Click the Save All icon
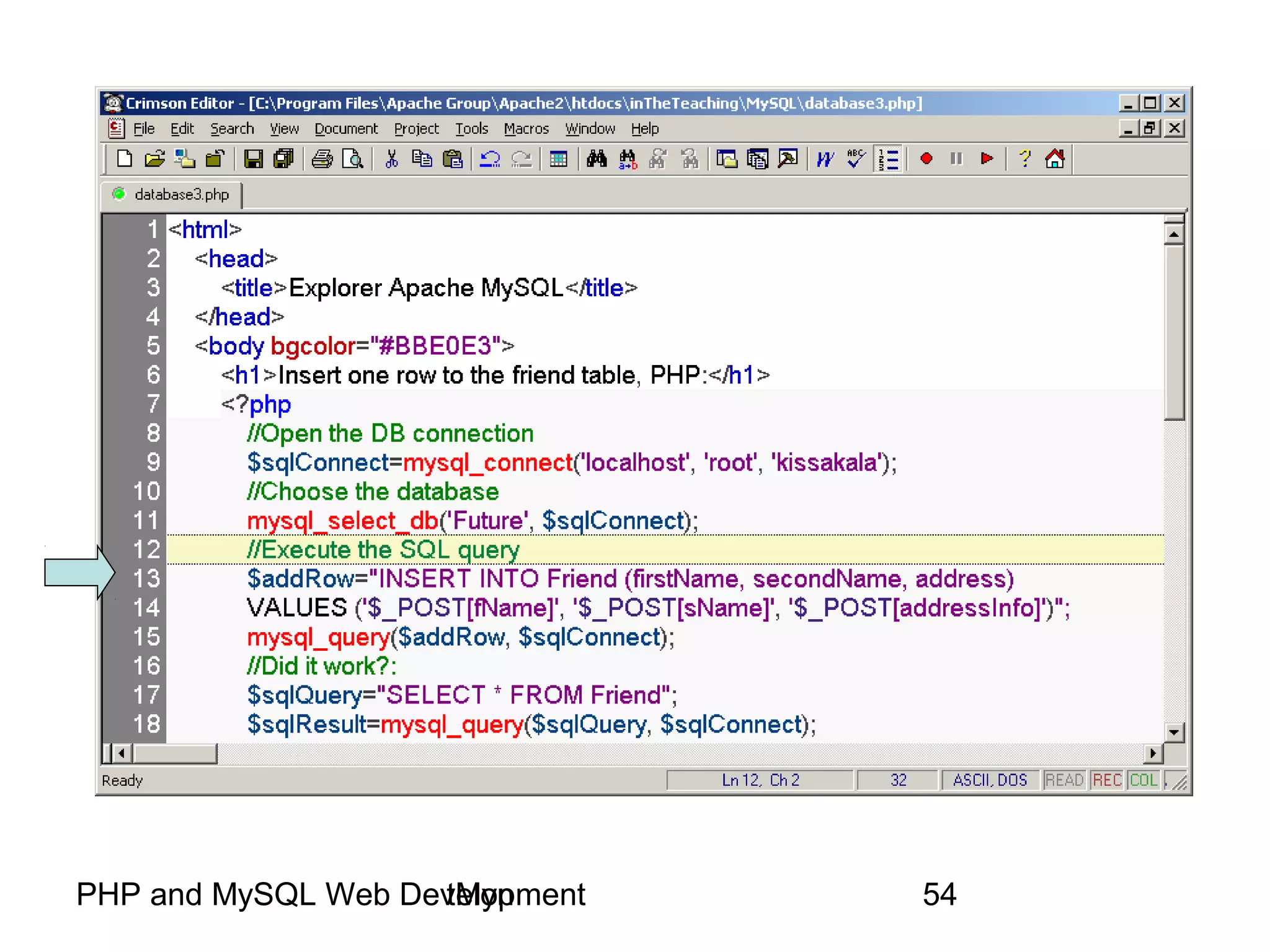1270x952 pixels. tap(283, 159)
